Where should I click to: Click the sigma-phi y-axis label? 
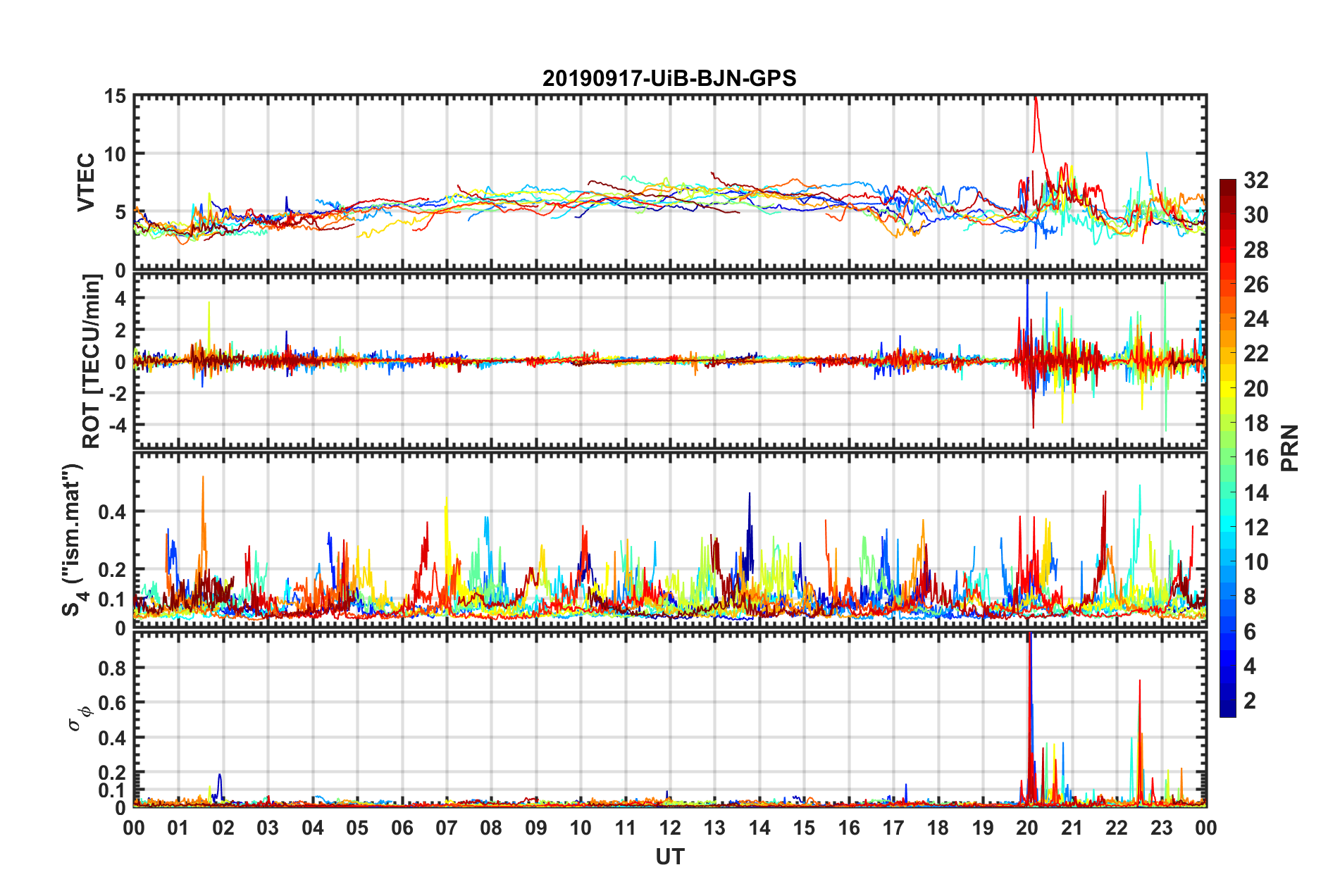tap(79, 719)
